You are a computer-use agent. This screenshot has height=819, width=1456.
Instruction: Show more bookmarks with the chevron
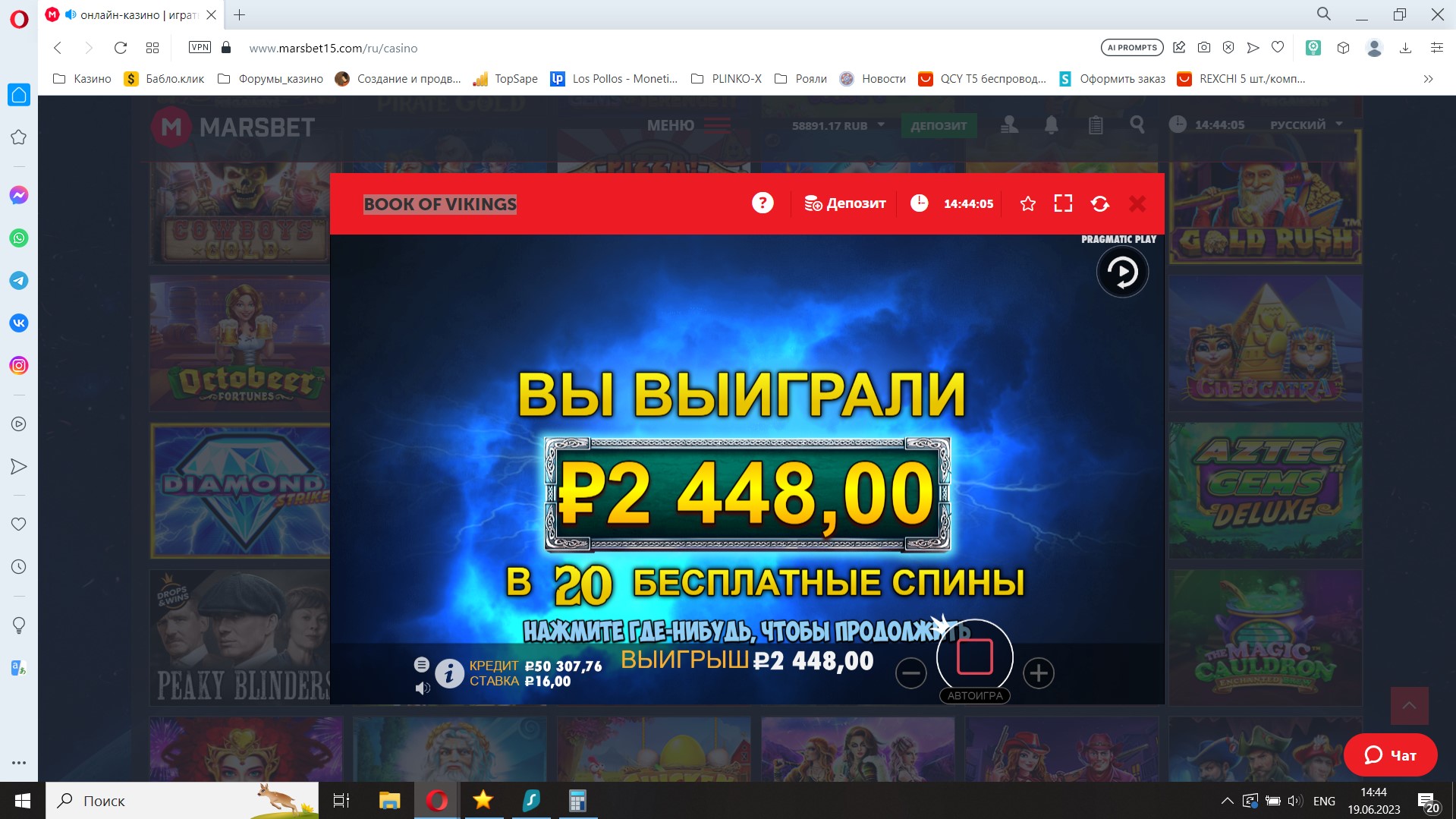pos(1428,79)
